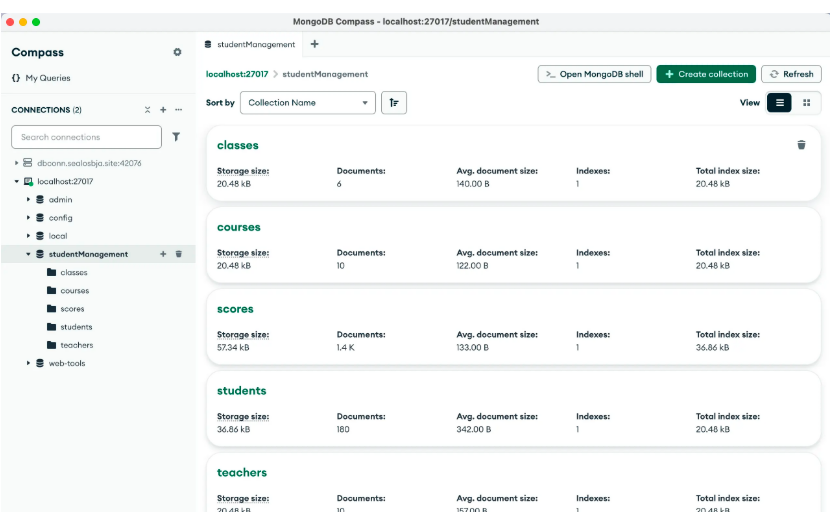Screen dimensions: 830x512
Task: Select web-tools database in sidebar
Action: (x=67, y=363)
